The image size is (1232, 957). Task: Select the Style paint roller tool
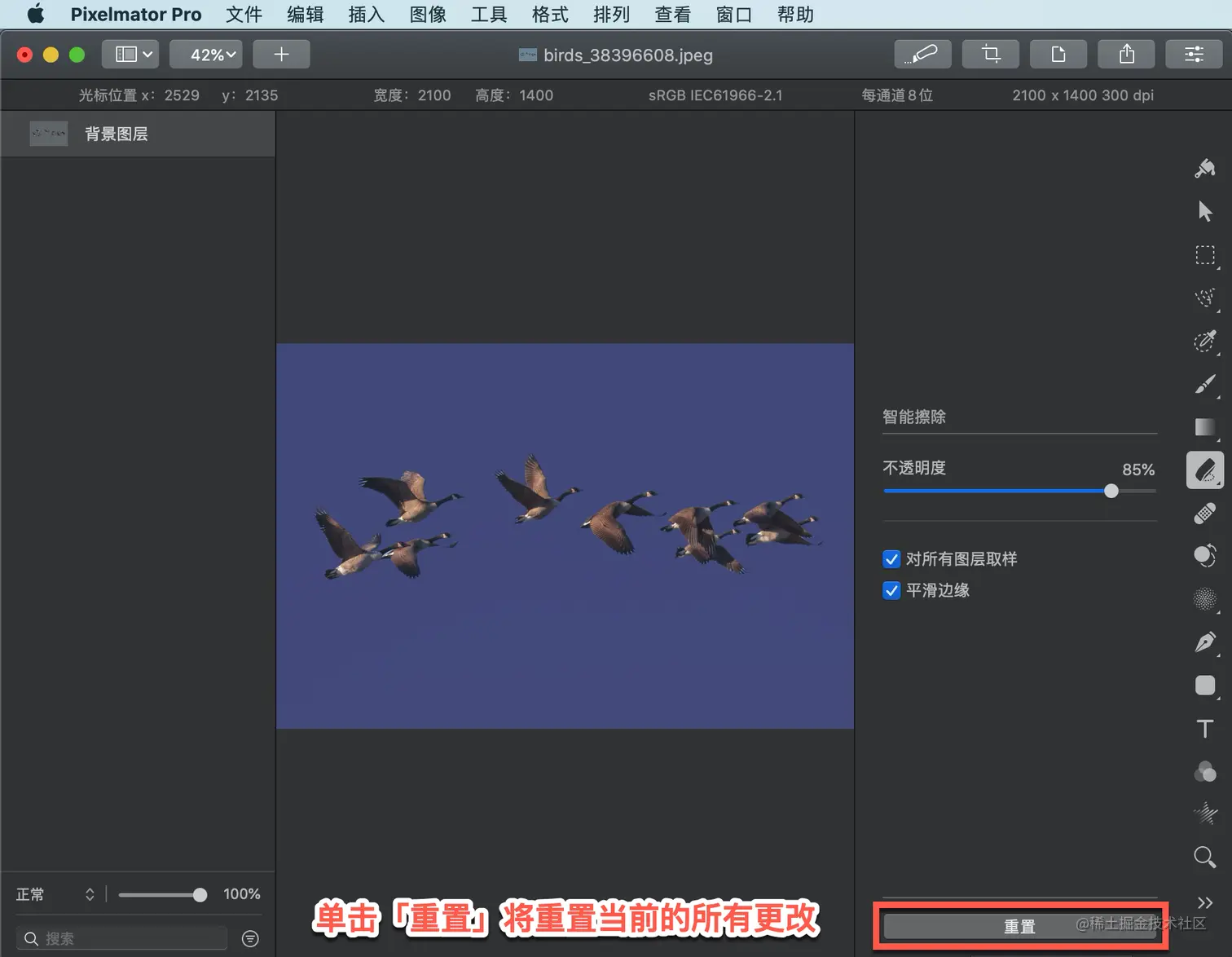pyautogui.click(x=1205, y=168)
